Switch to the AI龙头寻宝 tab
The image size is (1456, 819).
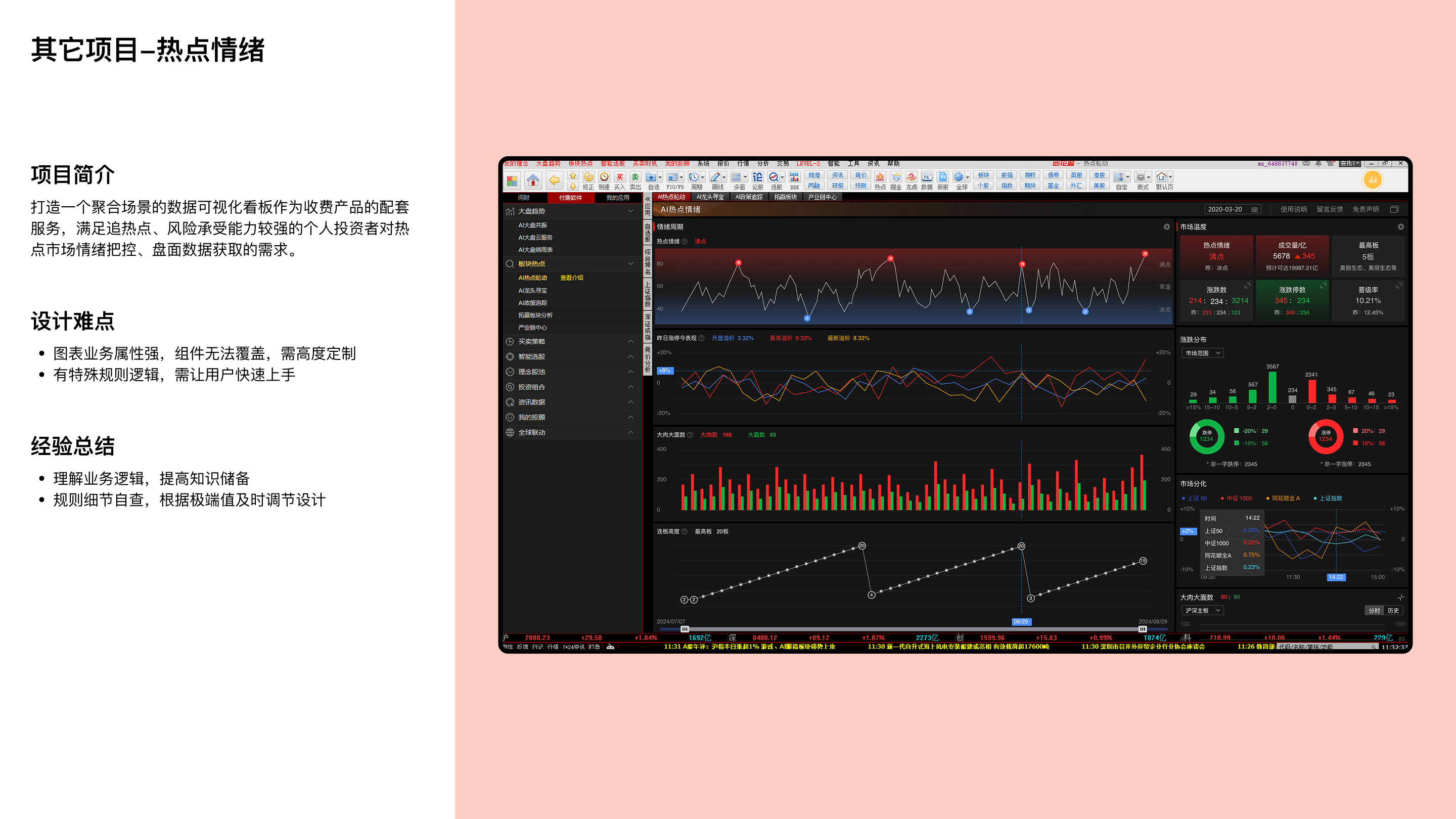coord(709,197)
